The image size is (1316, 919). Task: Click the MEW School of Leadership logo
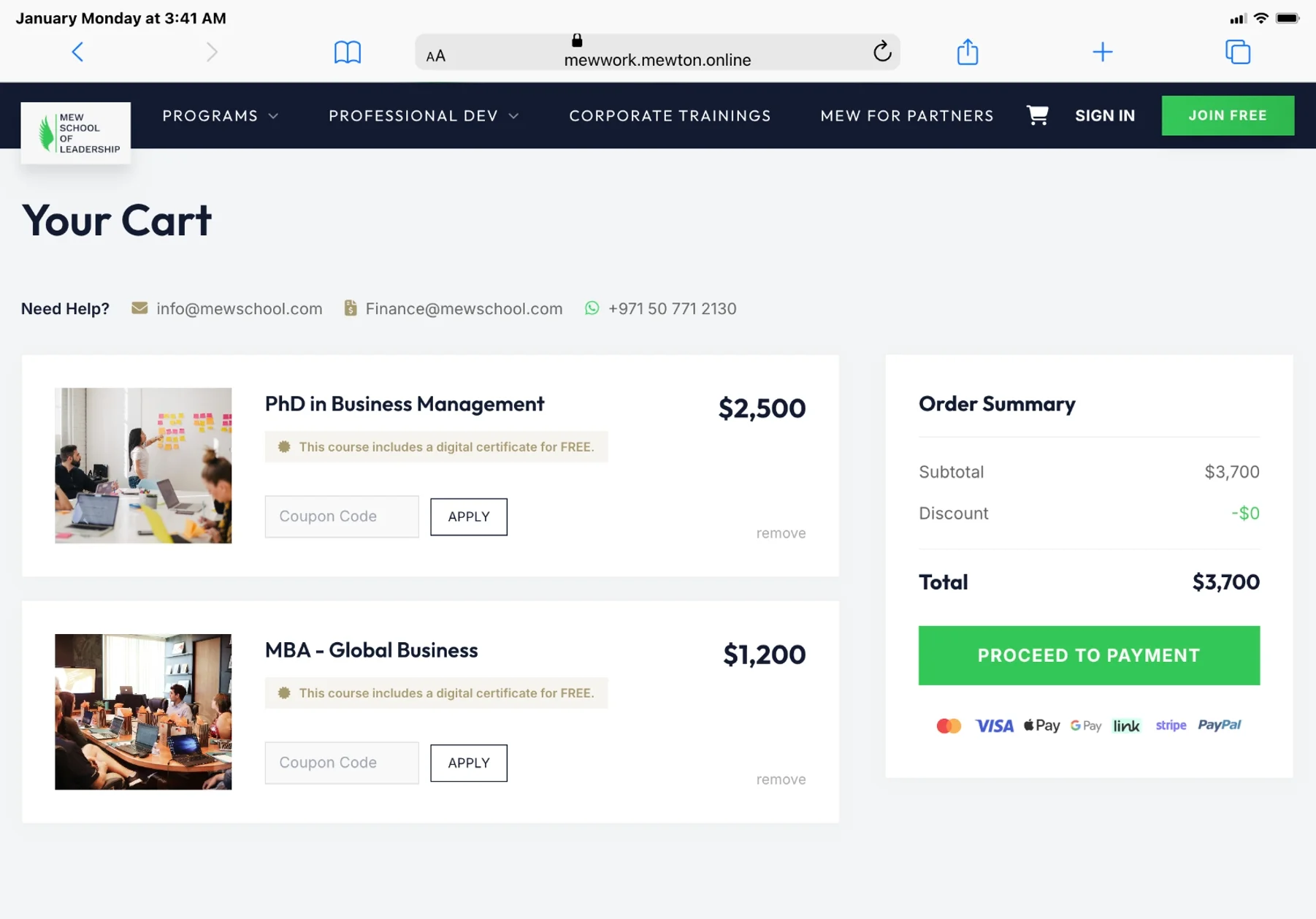point(75,132)
